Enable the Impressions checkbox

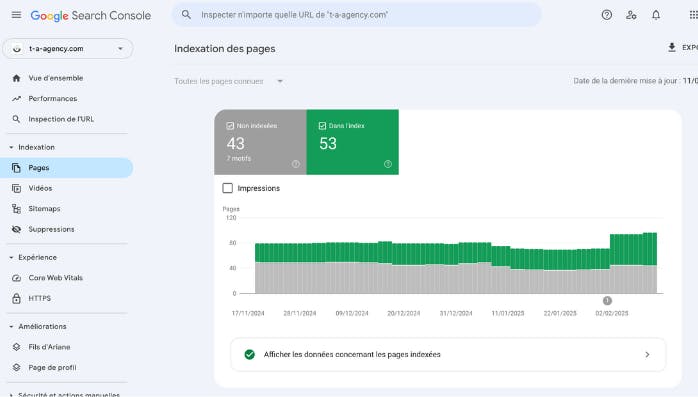click(227, 188)
